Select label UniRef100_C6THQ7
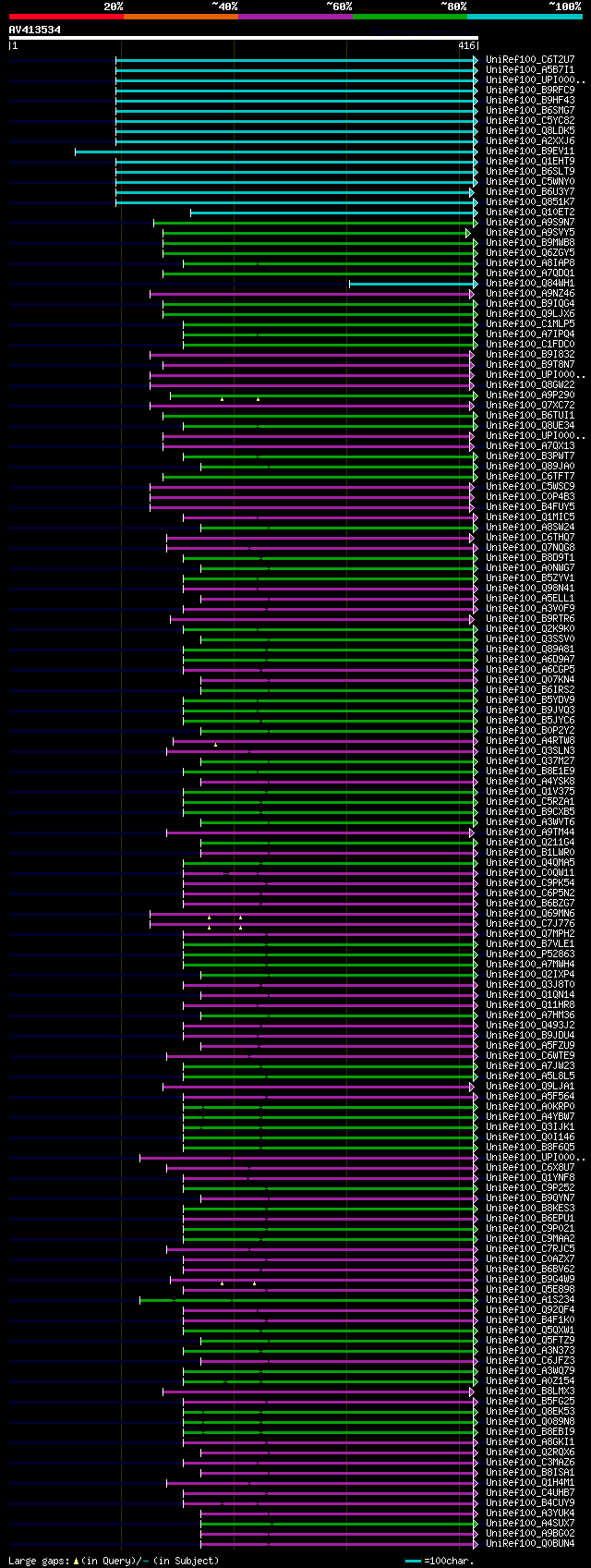 [x=530, y=537]
